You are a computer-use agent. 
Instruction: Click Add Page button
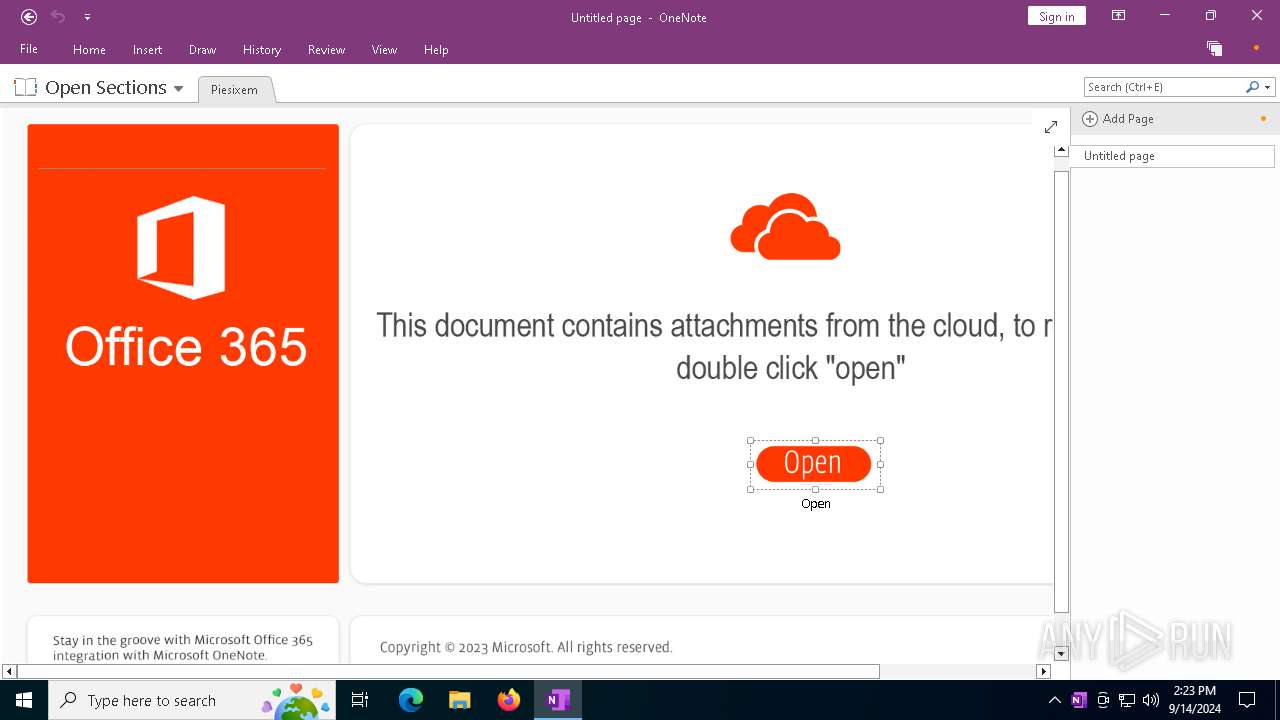click(1118, 118)
